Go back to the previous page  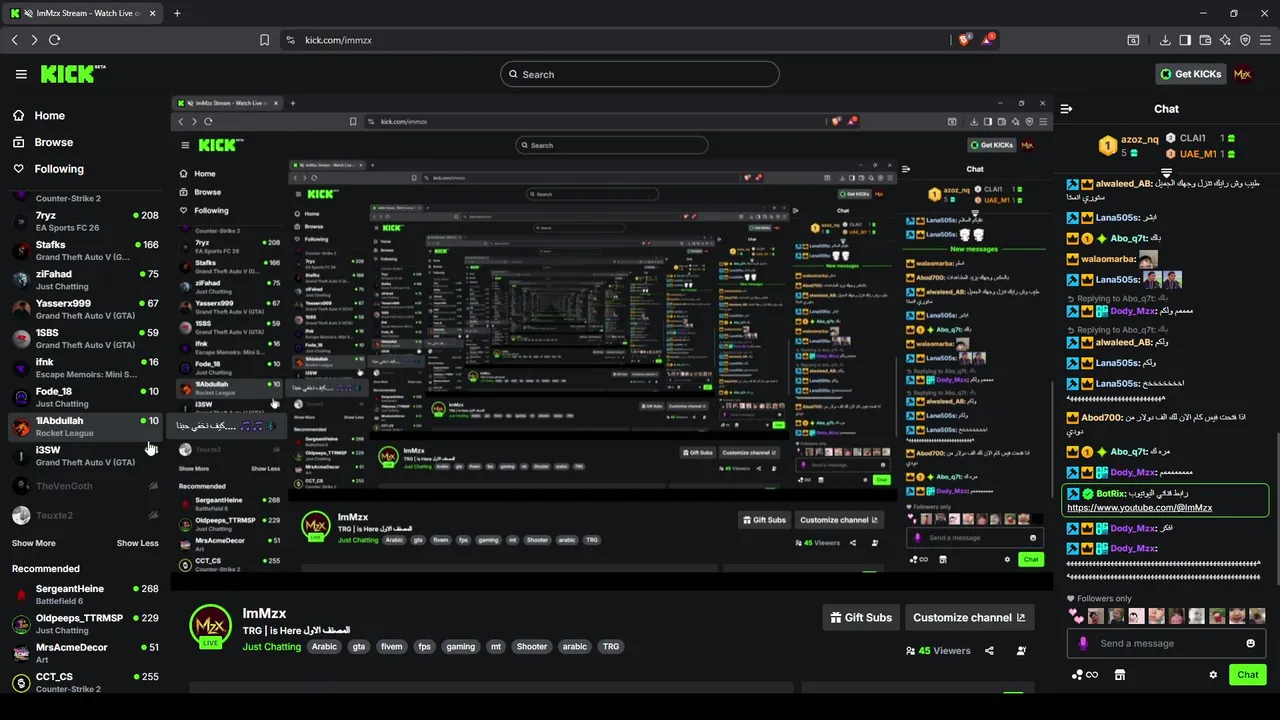coord(14,40)
